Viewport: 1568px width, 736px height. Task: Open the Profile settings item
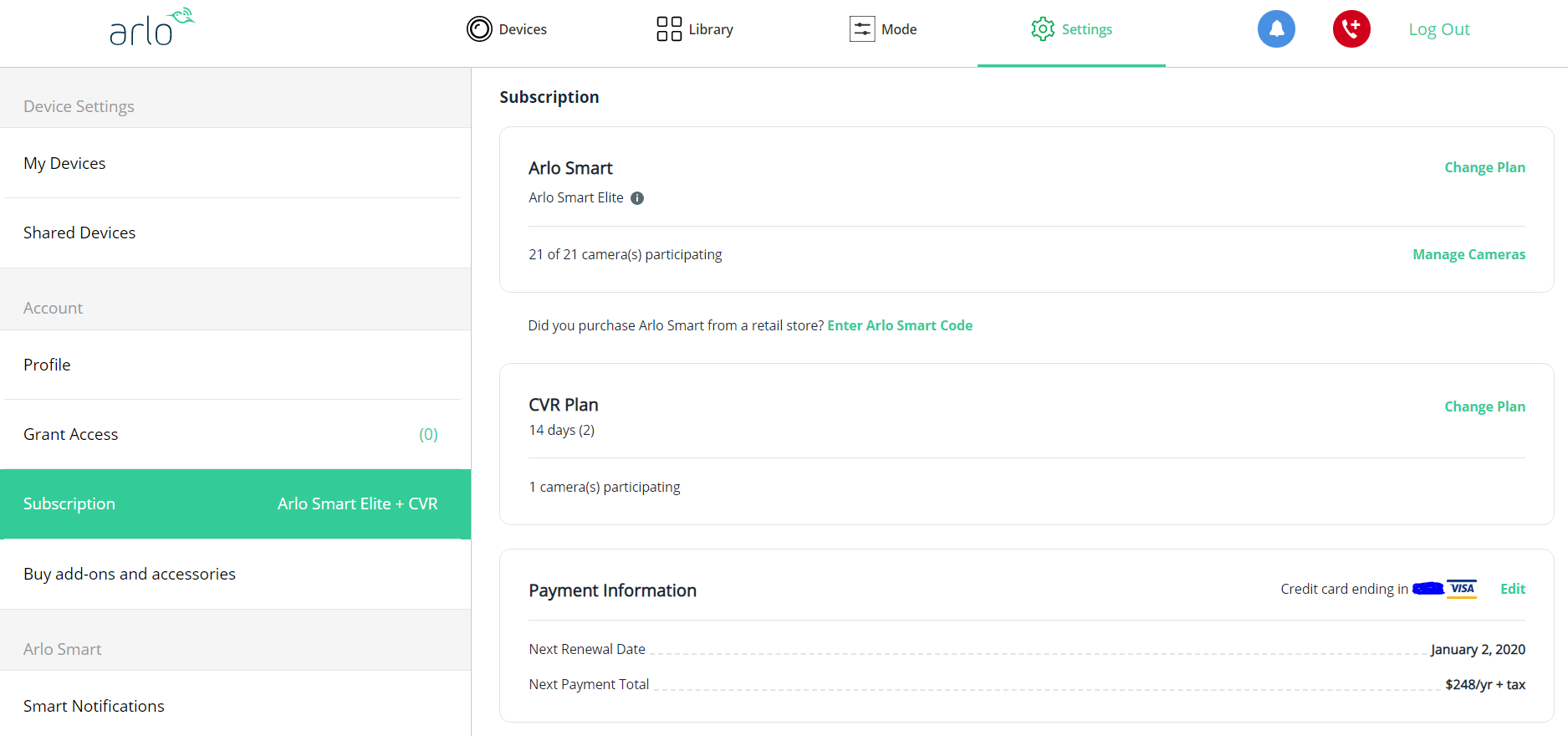click(47, 365)
